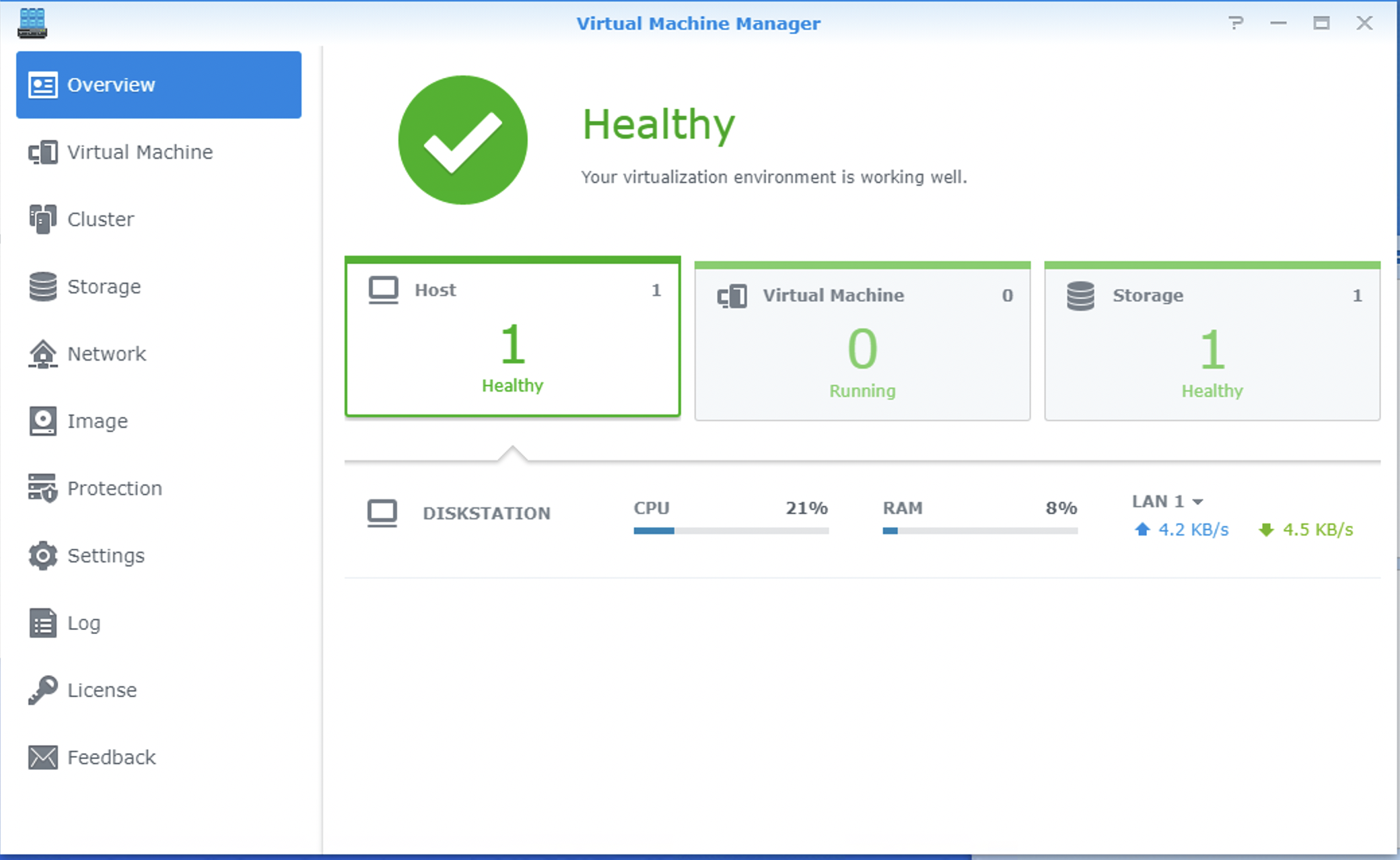The width and height of the screenshot is (1400, 860).
Task: Click the disk stack icon in Storage card
Action: coord(1080,296)
